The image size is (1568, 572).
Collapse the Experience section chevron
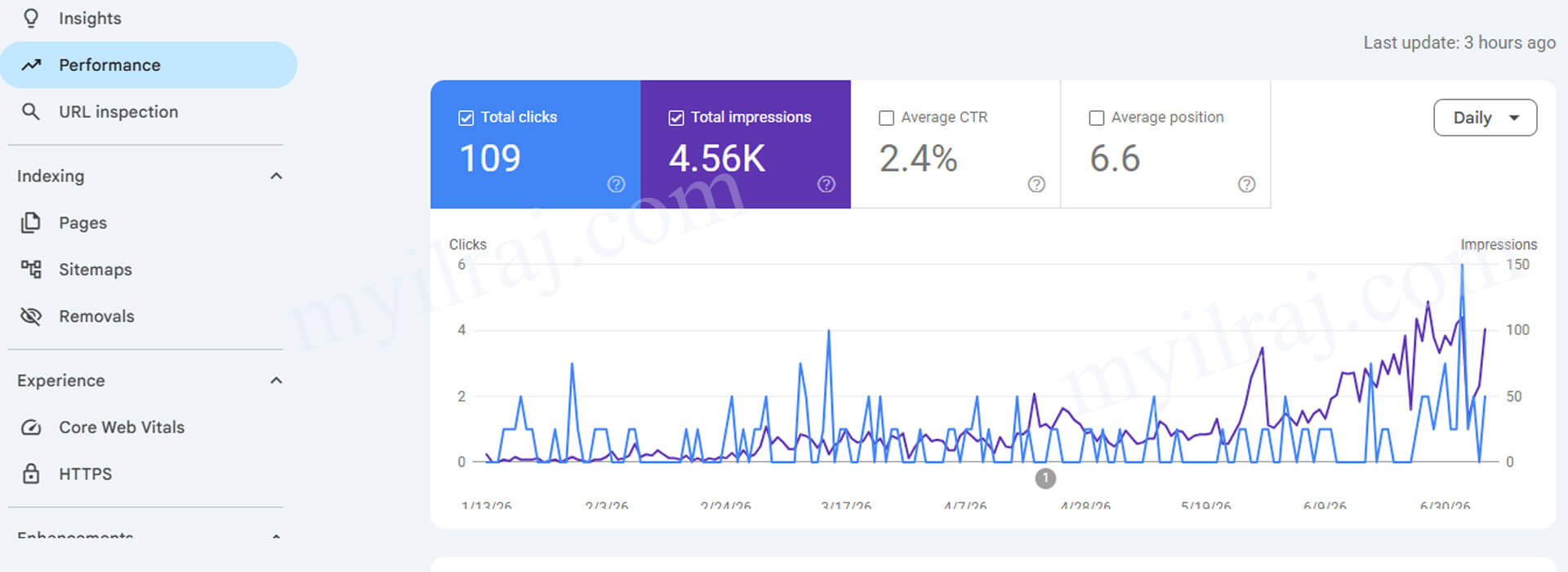(x=276, y=380)
